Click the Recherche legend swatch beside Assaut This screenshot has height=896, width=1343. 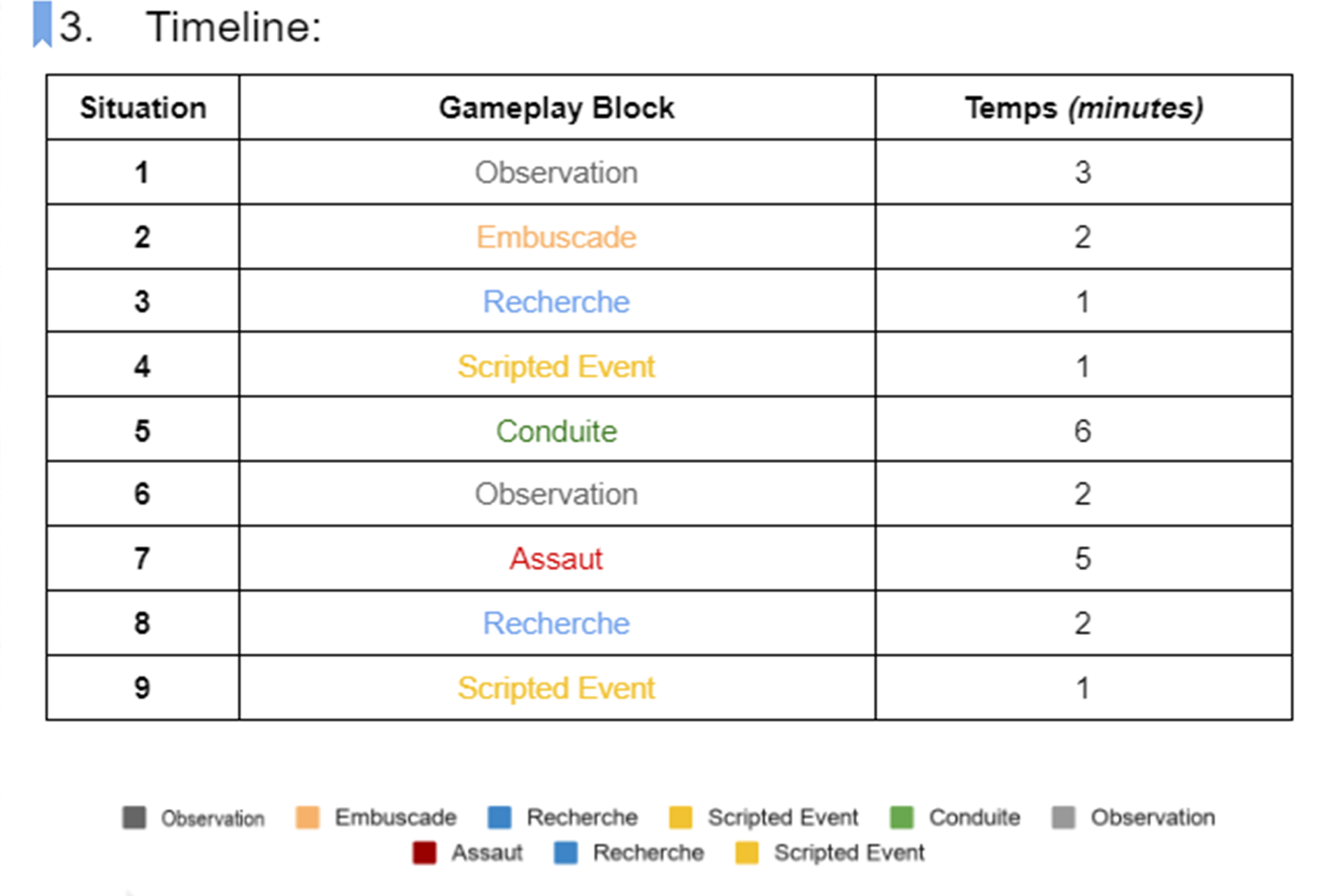pyautogui.click(x=565, y=853)
